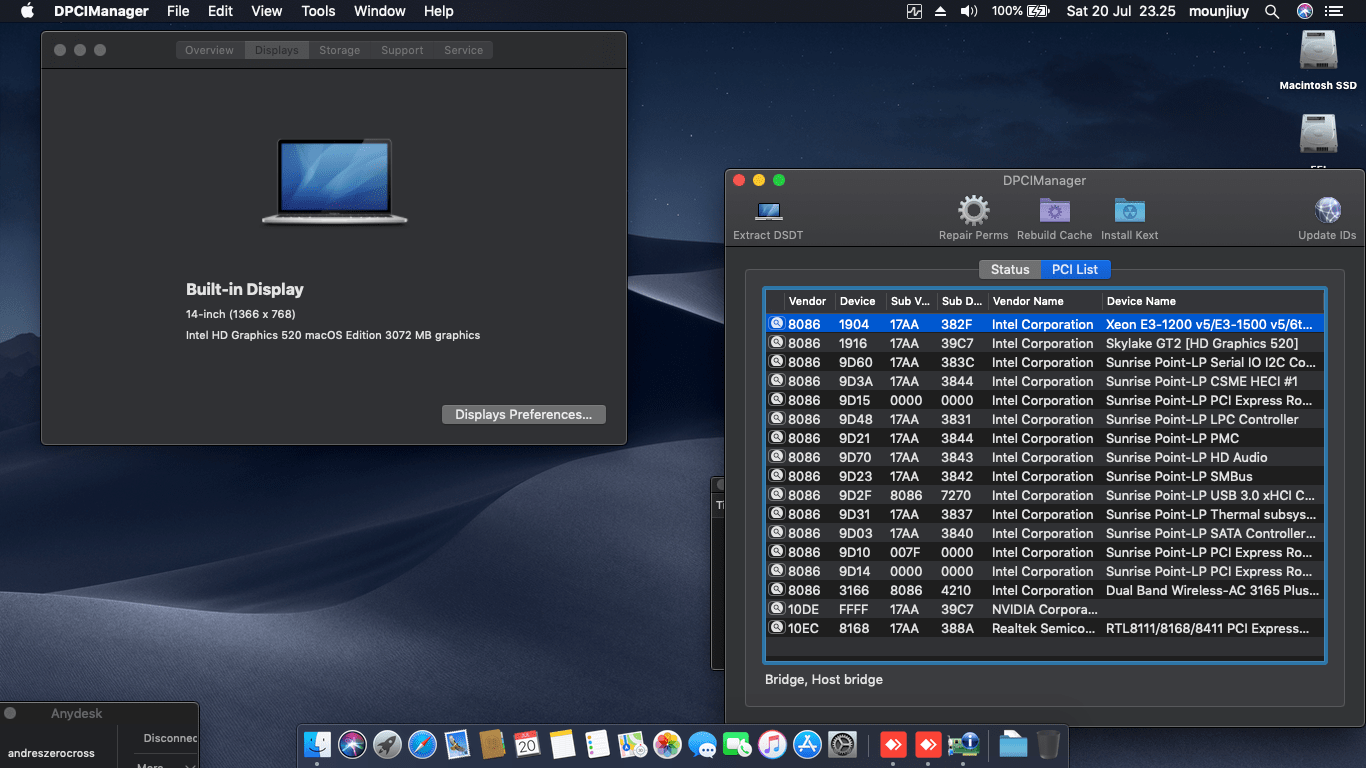1366x768 pixels.
Task: Click the DPCIManager icon in the Dock
Action: coord(963,744)
